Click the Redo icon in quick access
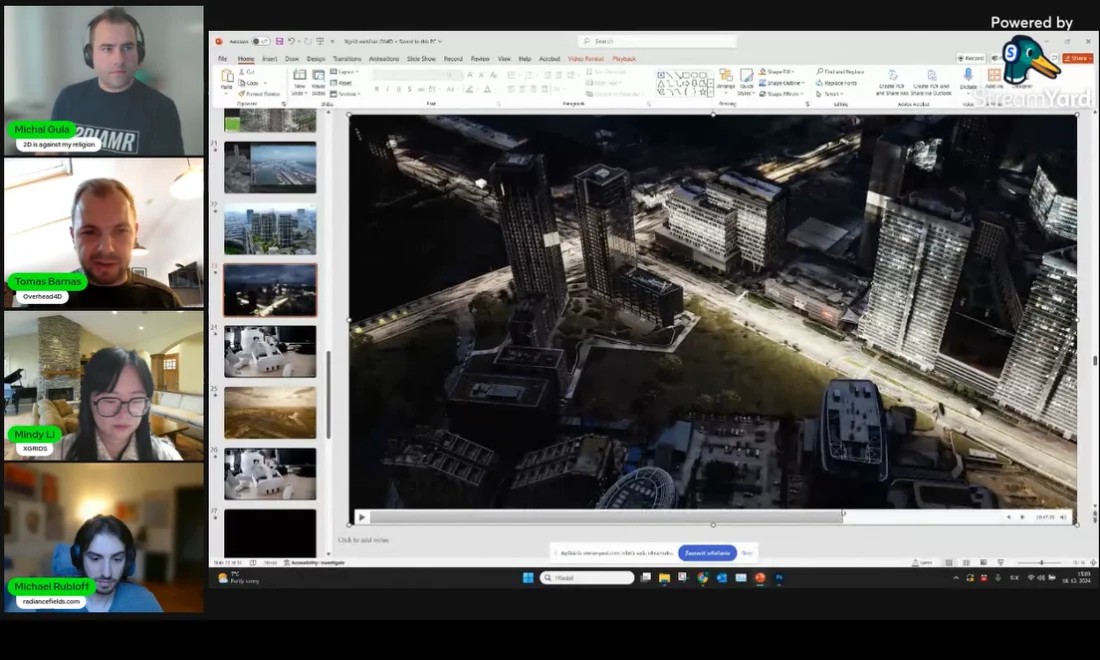The image size is (1100, 660). (307, 41)
